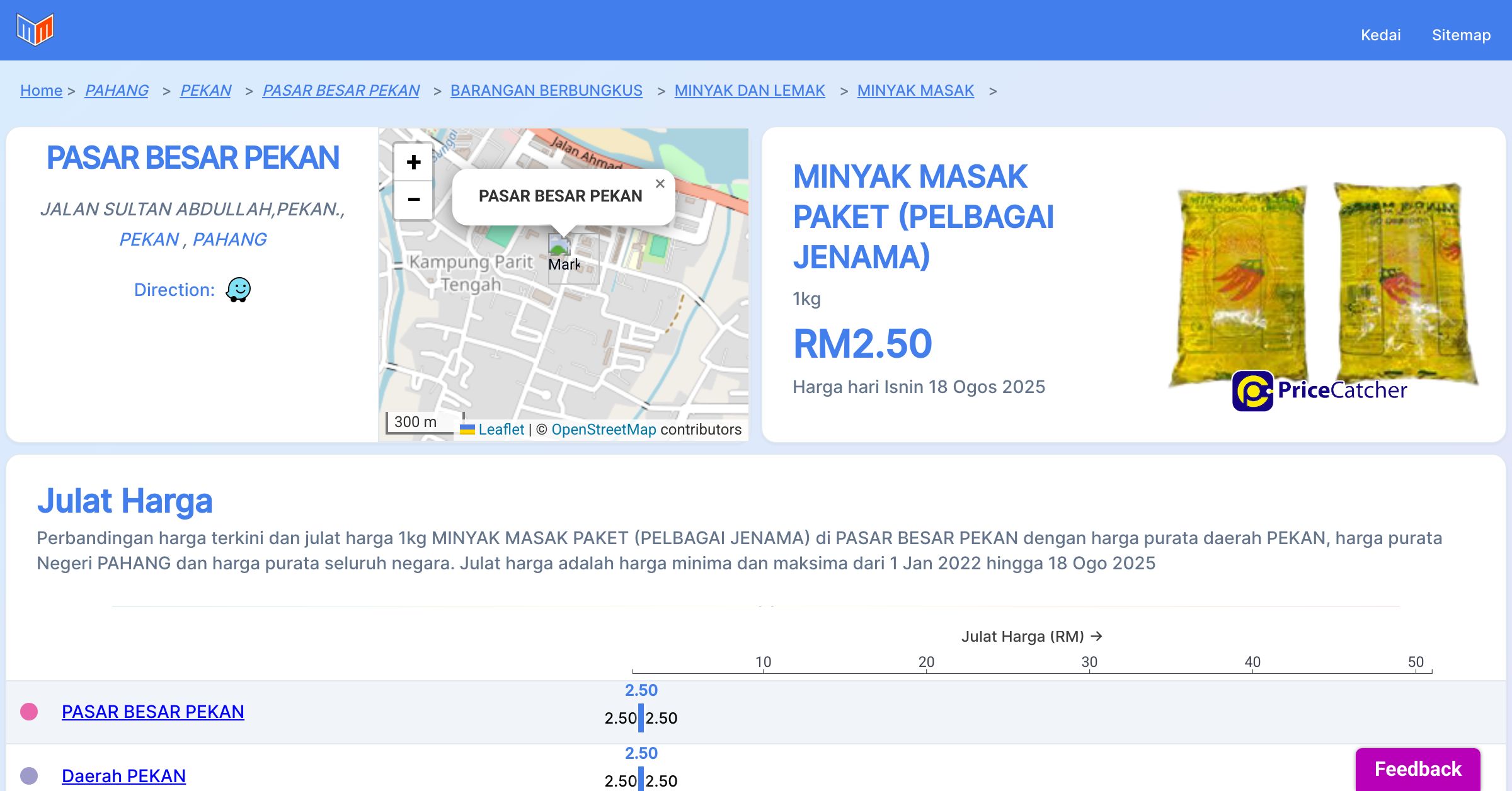This screenshot has width=1512, height=791.
Task: Open the Feedback button
Action: (x=1417, y=769)
